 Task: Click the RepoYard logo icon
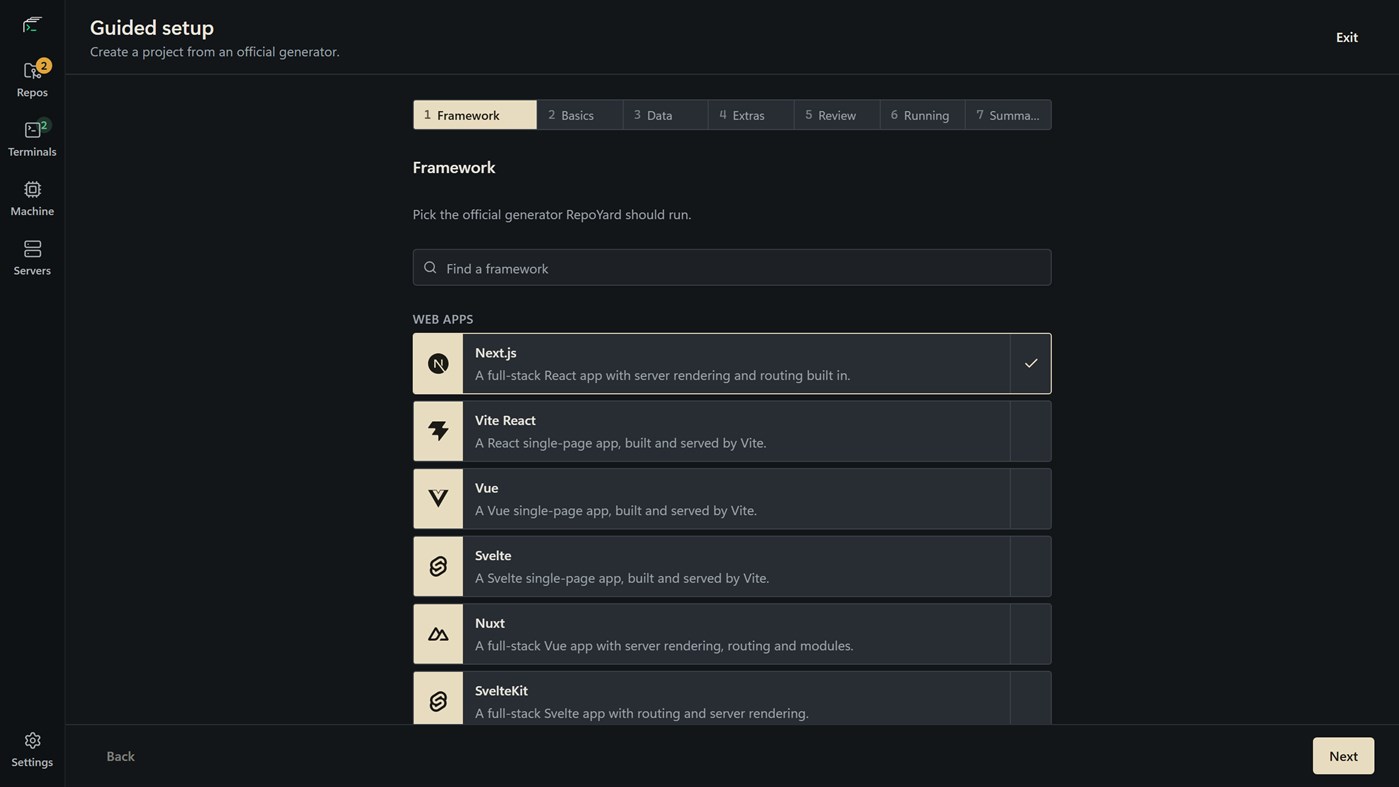point(32,24)
